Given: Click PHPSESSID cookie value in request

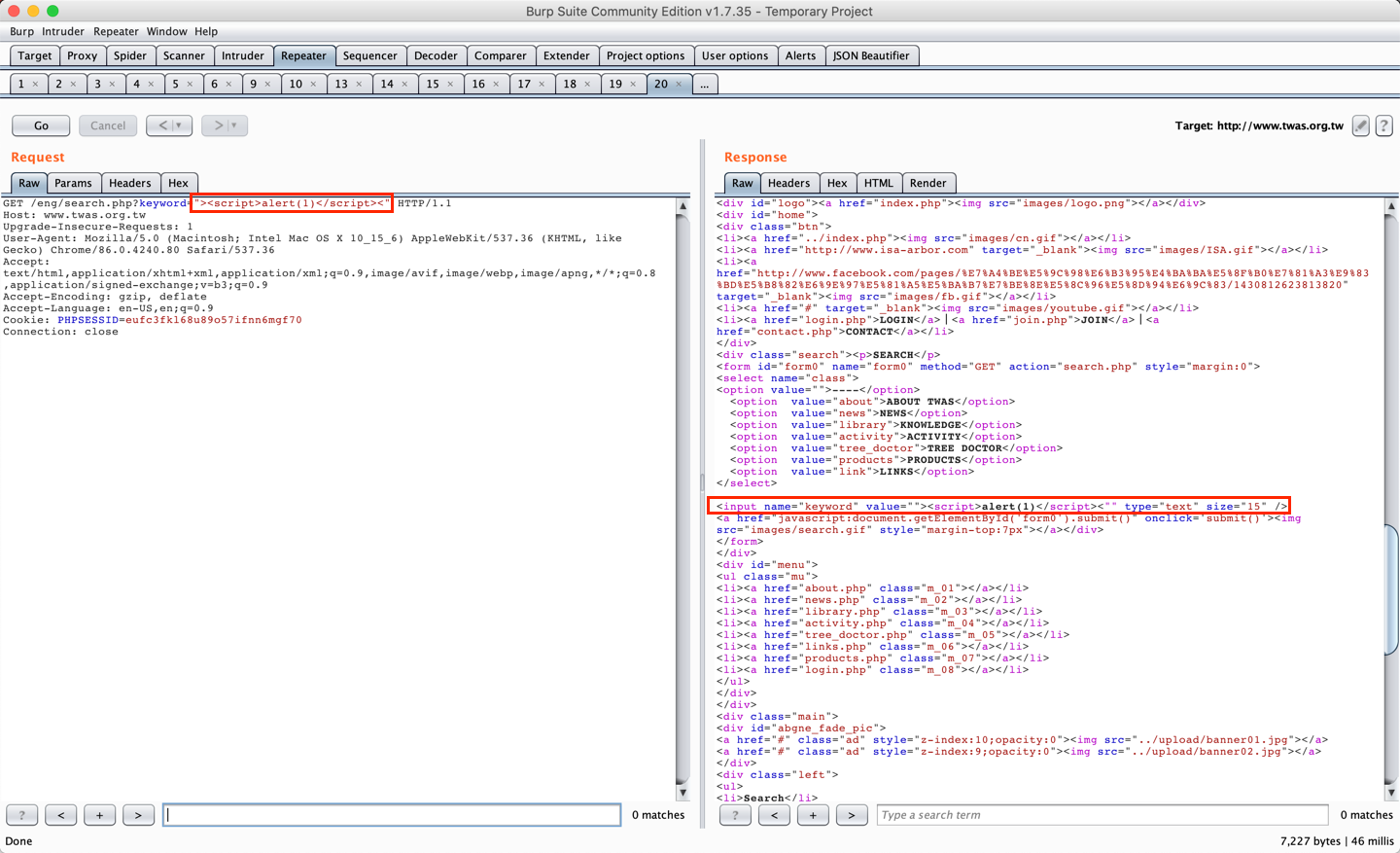Looking at the screenshot, I should 214,320.
